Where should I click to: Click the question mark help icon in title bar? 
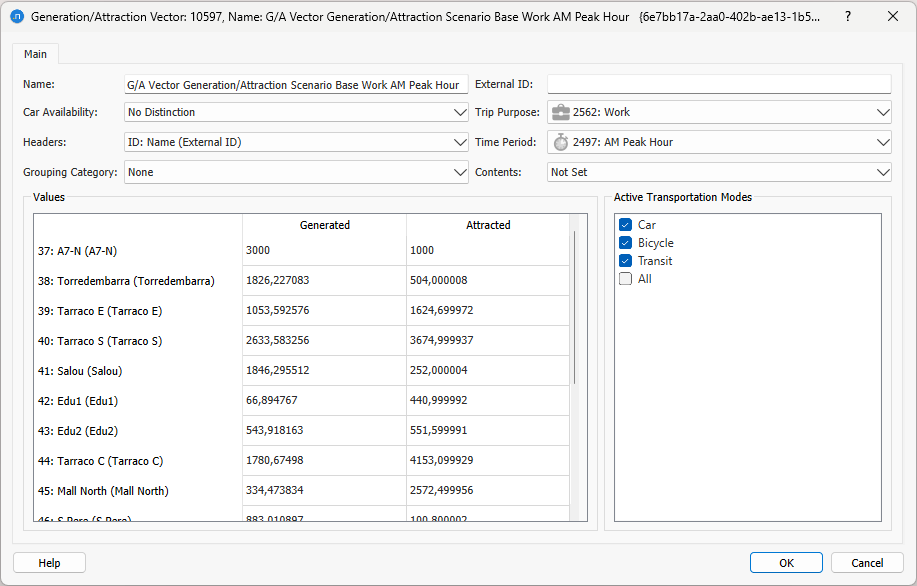click(x=848, y=17)
